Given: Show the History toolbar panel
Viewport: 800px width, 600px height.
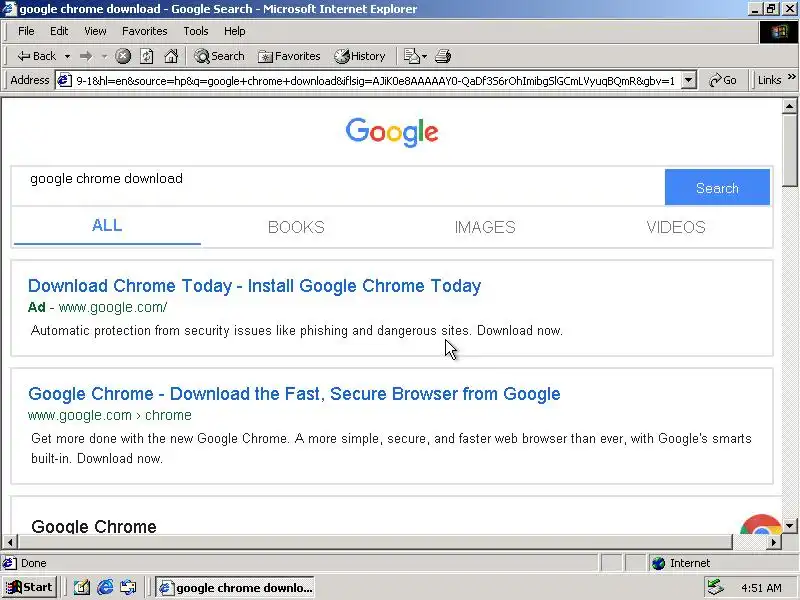Looking at the screenshot, I should tap(360, 56).
